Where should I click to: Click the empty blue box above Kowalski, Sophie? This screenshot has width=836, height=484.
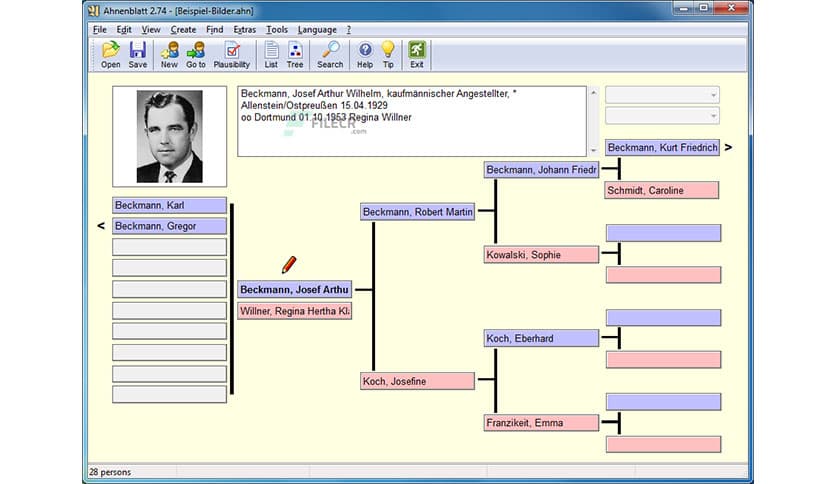[663, 233]
